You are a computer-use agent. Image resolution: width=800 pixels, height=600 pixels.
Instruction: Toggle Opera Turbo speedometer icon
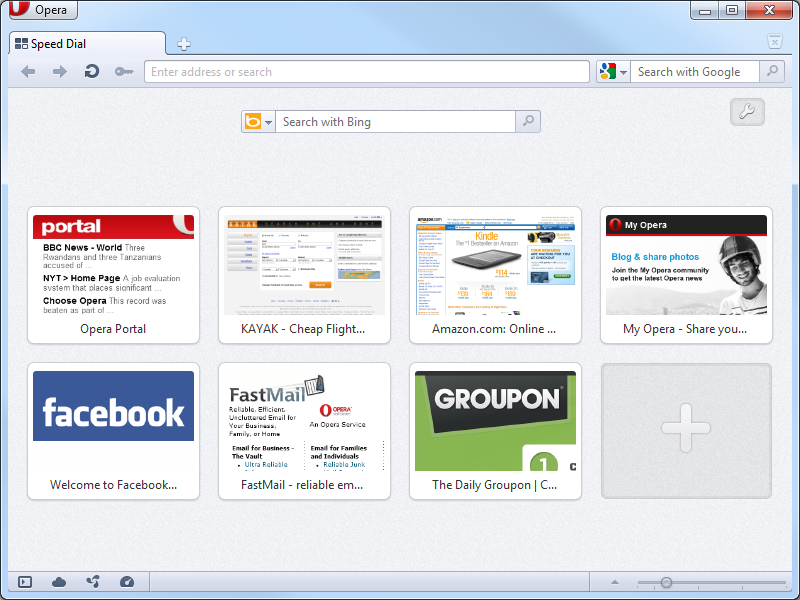(x=127, y=582)
